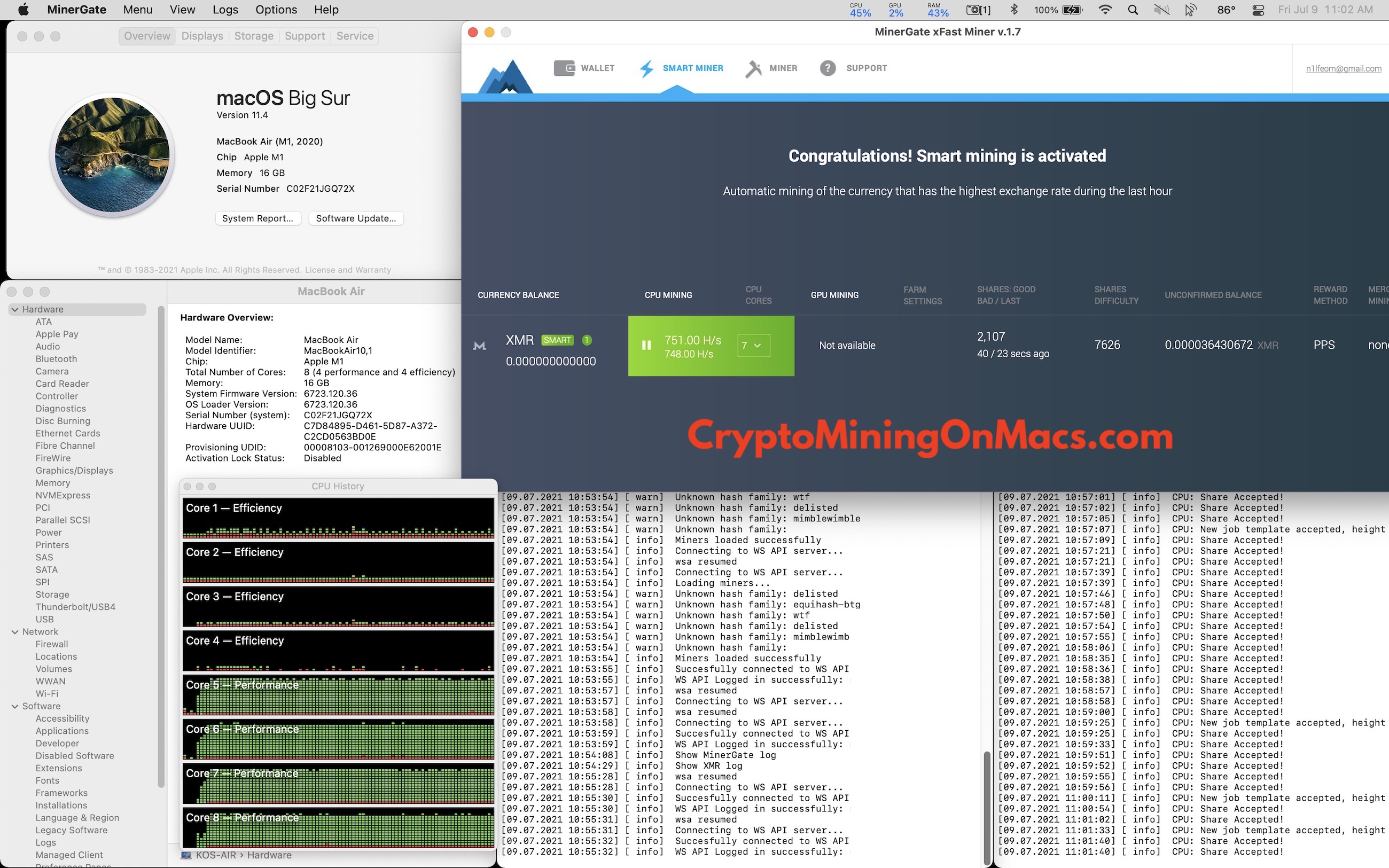Screen dimensions: 1389x868
Task: Click the muted sound icon in menu bar
Action: pyautogui.click(x=1161, y=10)
